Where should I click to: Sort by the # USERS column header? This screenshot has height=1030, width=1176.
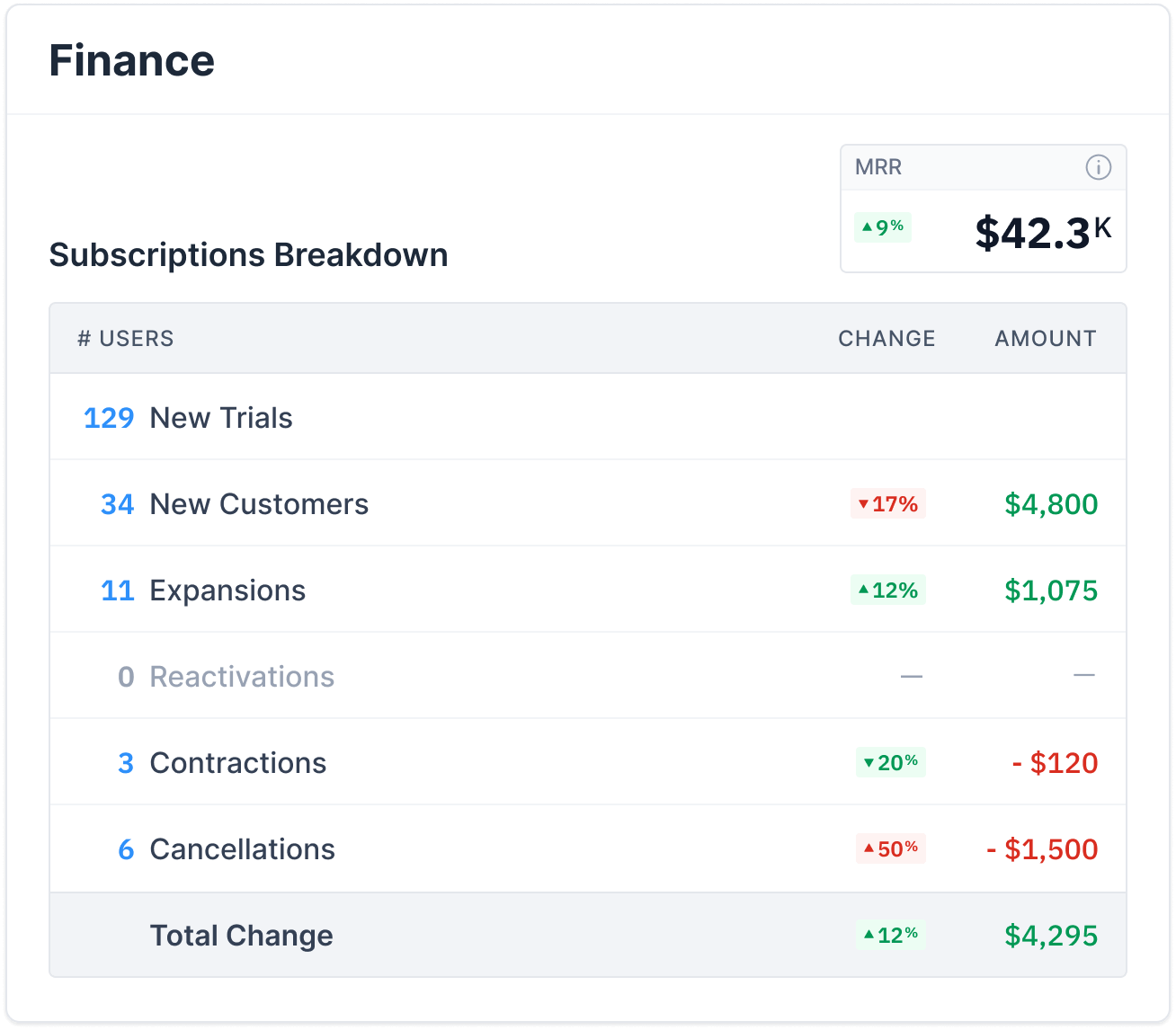pyautogui.click(x=126, y=339)
